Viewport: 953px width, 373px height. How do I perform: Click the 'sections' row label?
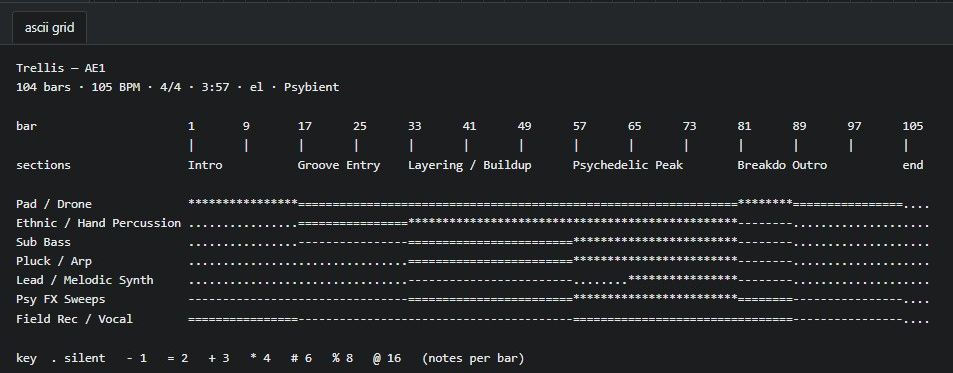43,165
